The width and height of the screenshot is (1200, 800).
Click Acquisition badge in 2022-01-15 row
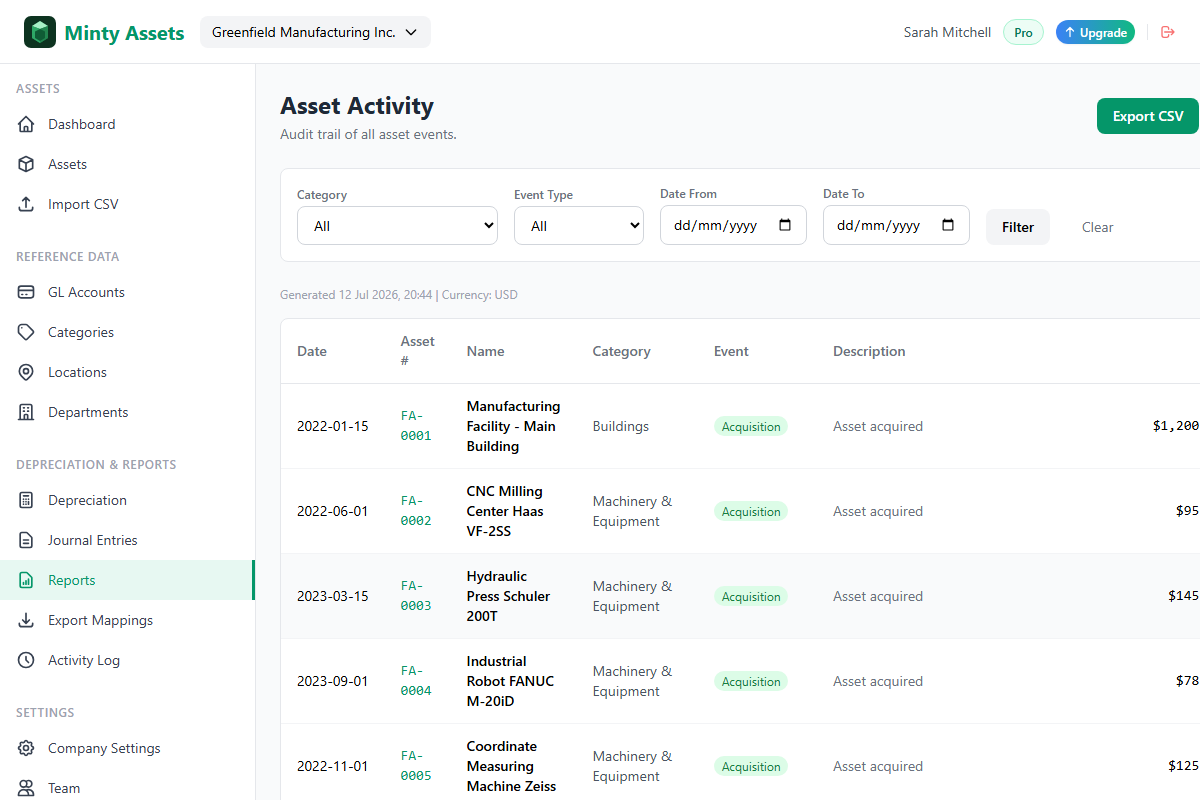(x=751, y=426)
